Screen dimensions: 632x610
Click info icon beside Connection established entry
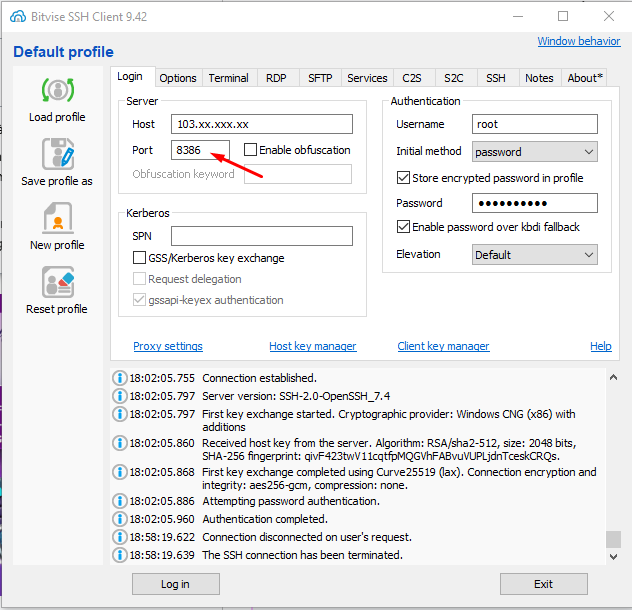pyautogui.click(x=120, y=378)
